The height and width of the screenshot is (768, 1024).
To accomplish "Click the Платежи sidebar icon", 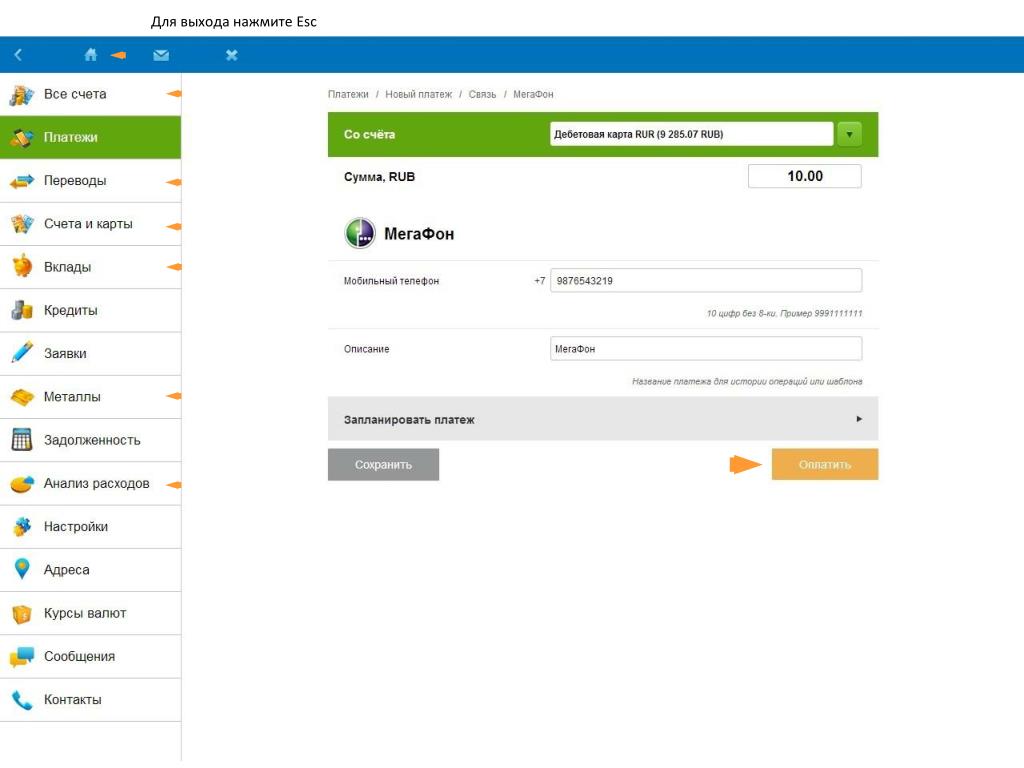I will click(22, 138).
